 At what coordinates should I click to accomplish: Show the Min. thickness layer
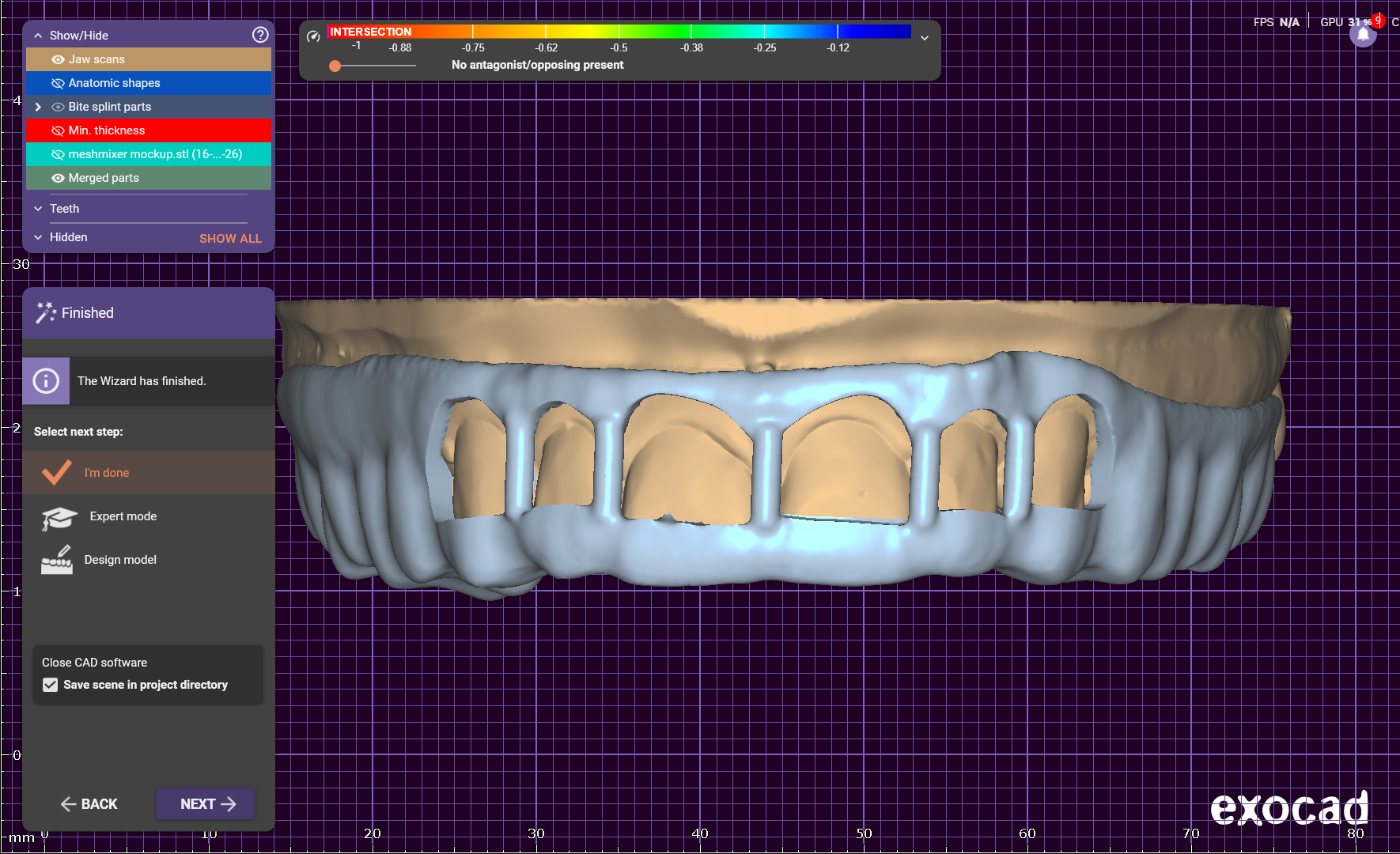(58, 130)
